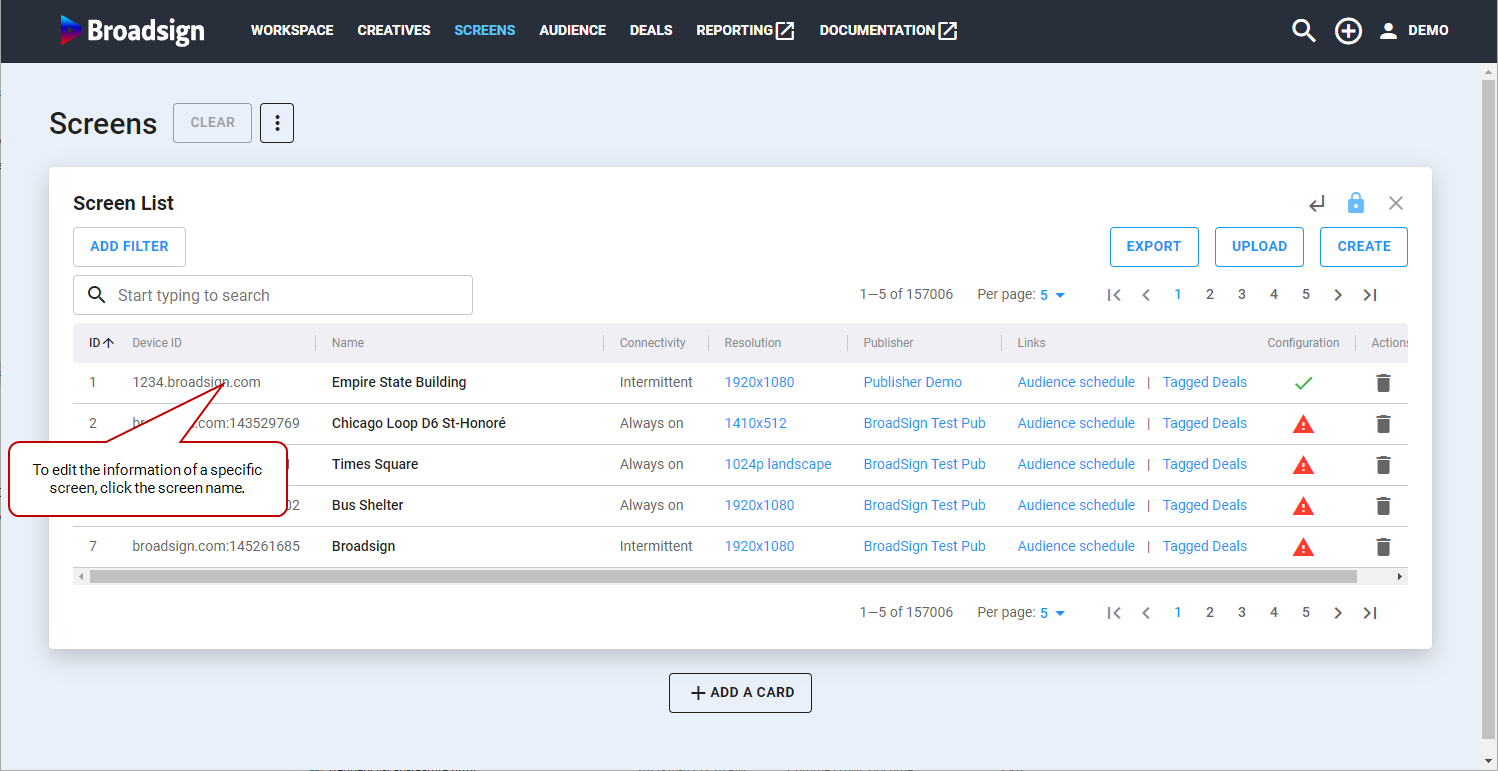Viewport: 1498px width, 771px height.
Task: Open the CREATIVES menu
Action: (x=394, y=31)
